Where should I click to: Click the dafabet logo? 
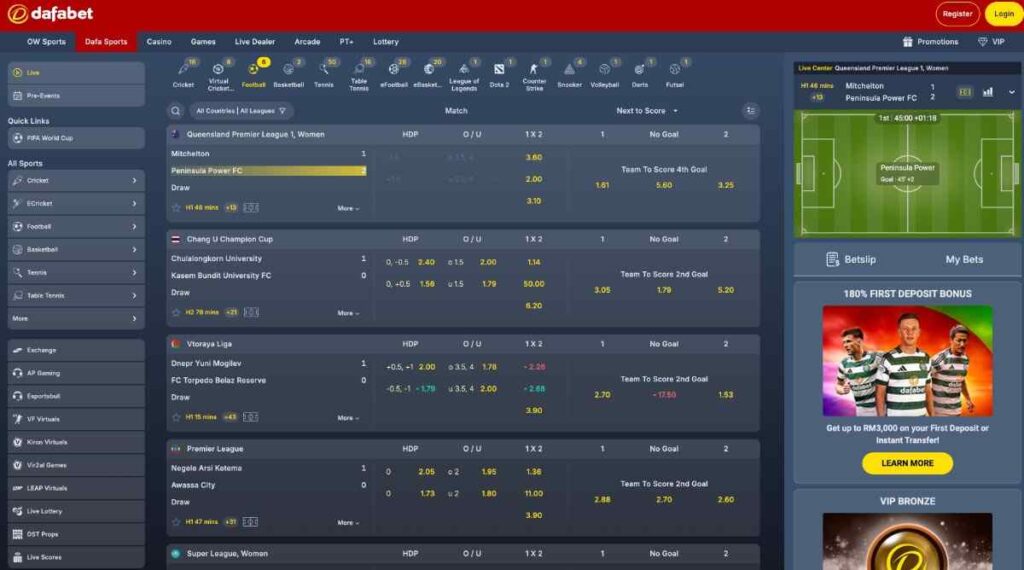point(50,14)
